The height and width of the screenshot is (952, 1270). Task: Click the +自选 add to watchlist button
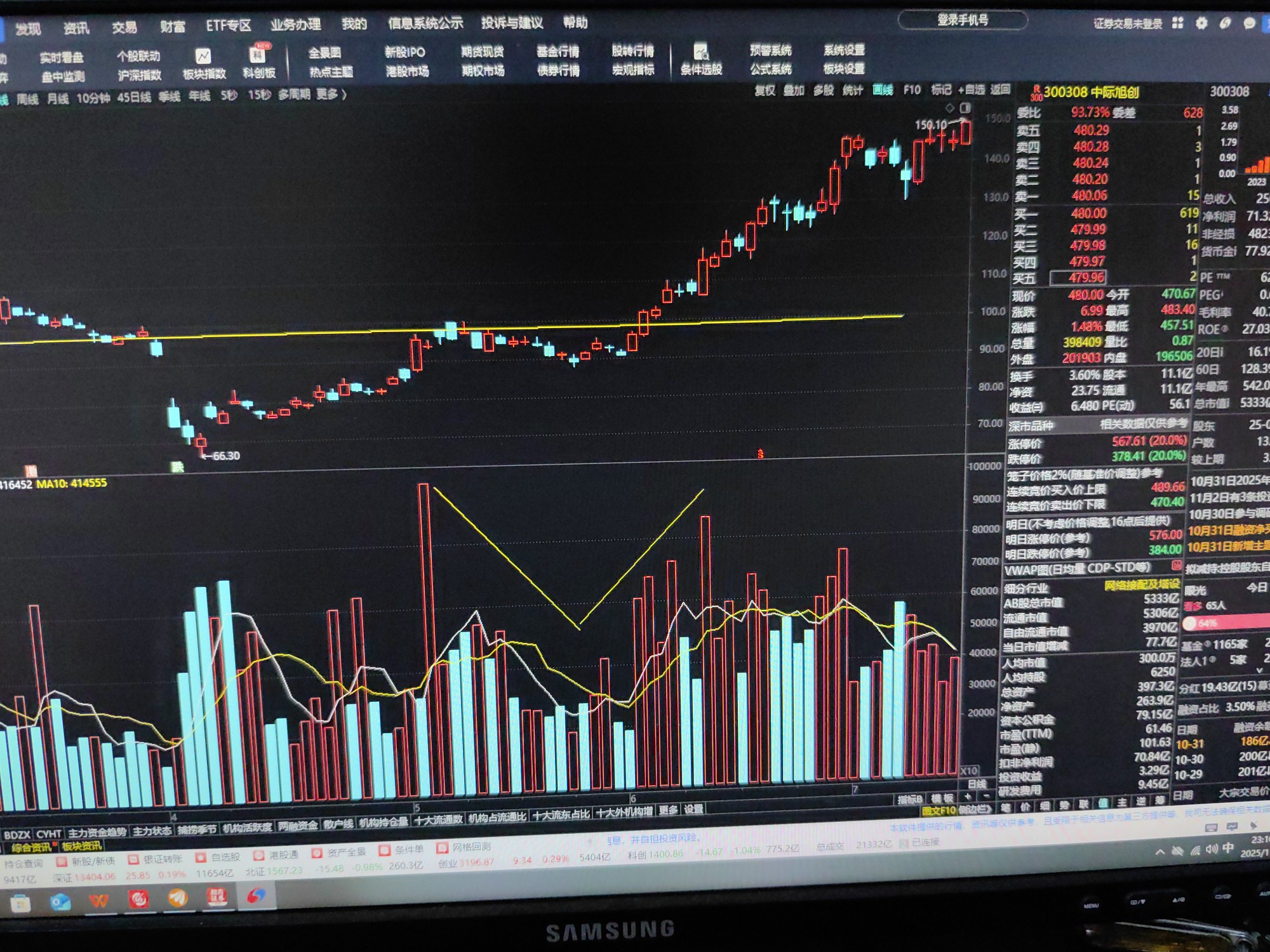(972, 89)
